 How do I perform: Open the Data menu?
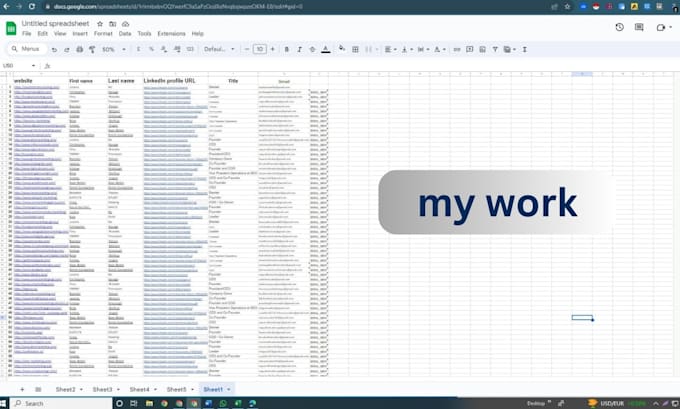[125, 33]
